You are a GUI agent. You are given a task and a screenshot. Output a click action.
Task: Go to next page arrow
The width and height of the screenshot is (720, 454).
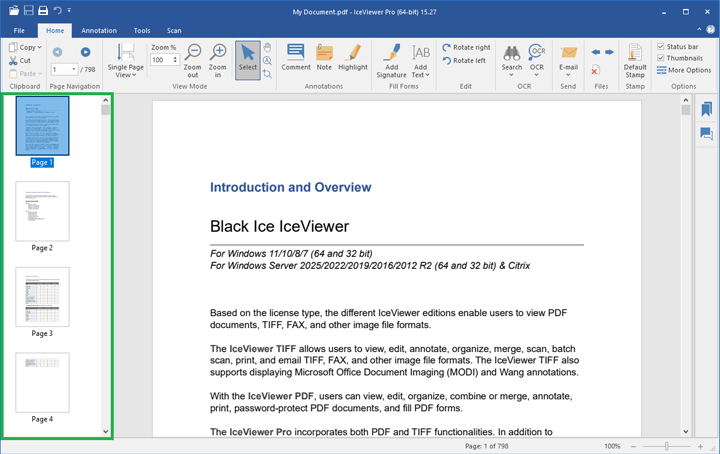85,52
